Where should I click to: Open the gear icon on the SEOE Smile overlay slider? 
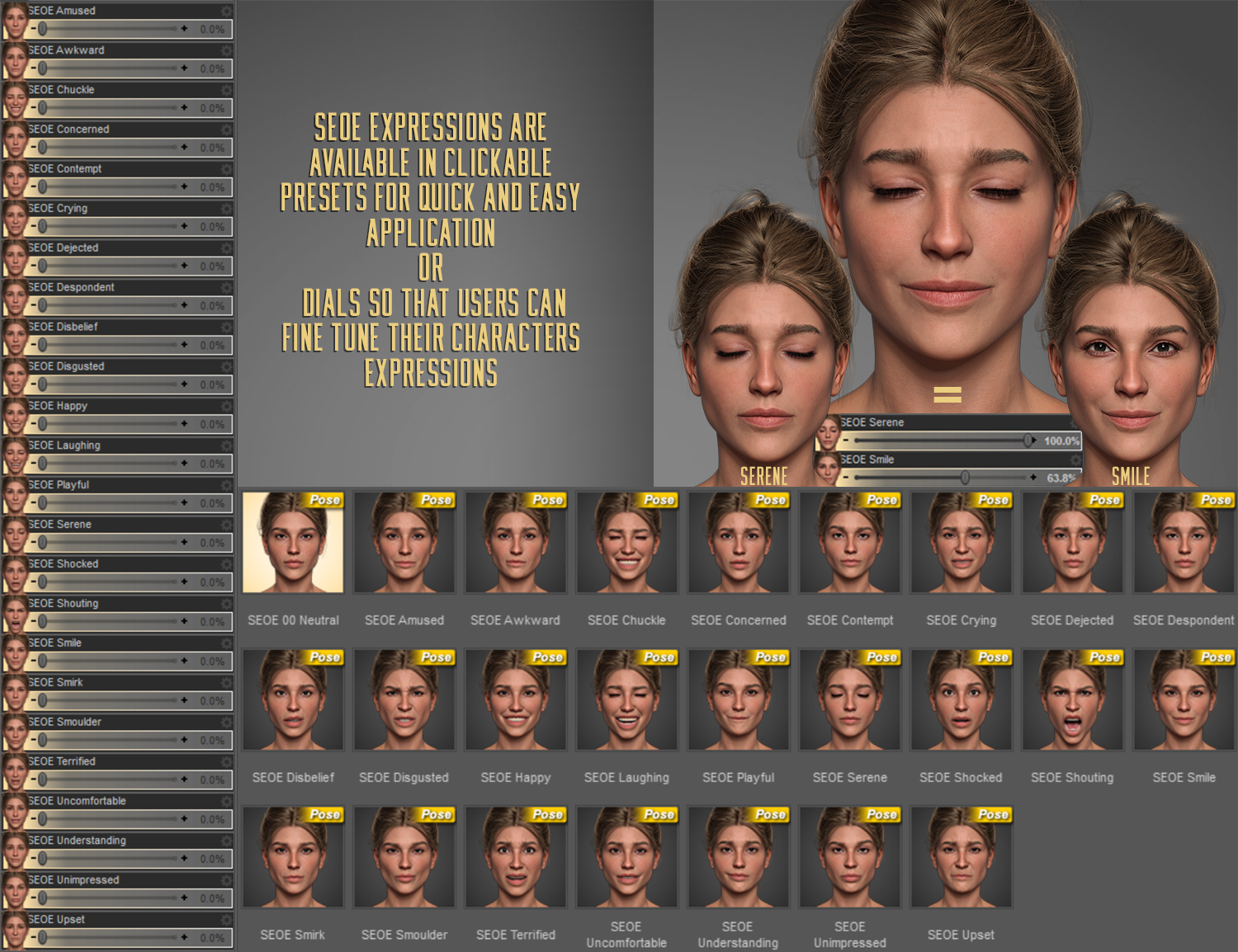point(1077,460)
